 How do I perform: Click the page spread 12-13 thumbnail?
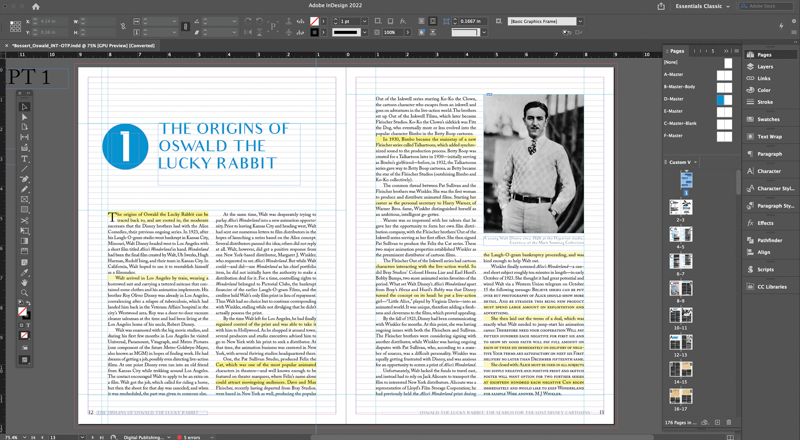click(x=681, y=341)
